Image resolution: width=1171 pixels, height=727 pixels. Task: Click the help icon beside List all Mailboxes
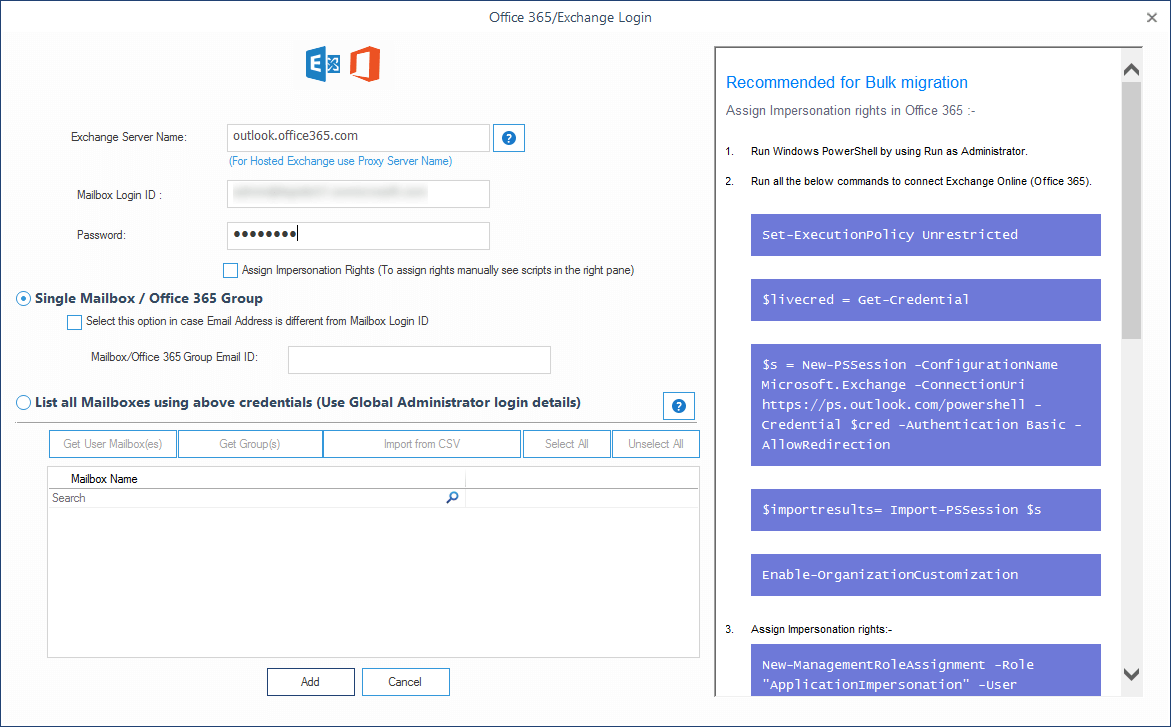click(x=678, y=406)
